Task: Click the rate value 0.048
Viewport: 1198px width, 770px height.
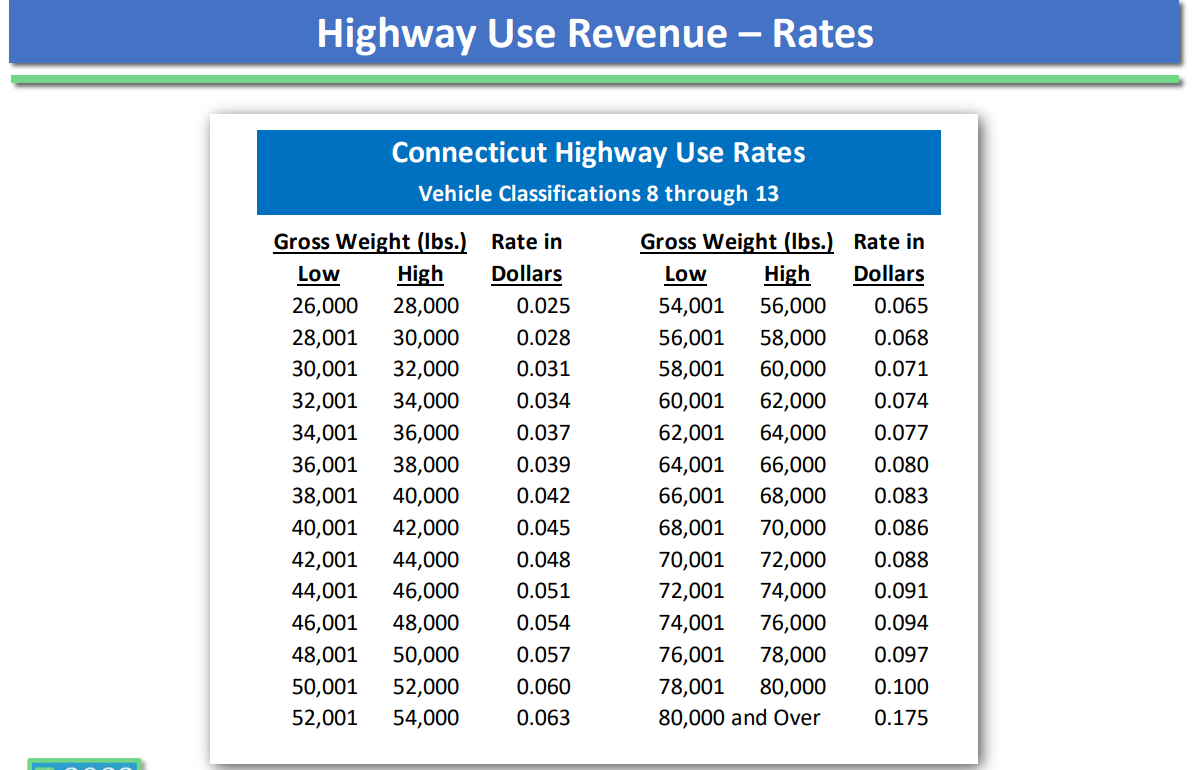Action: click(x=543, y=560)
